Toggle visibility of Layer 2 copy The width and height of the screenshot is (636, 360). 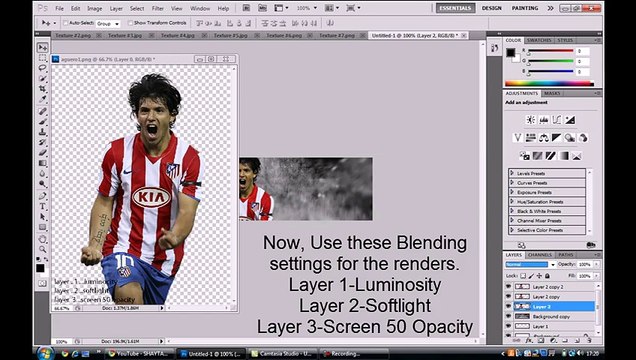click(509, 296)
